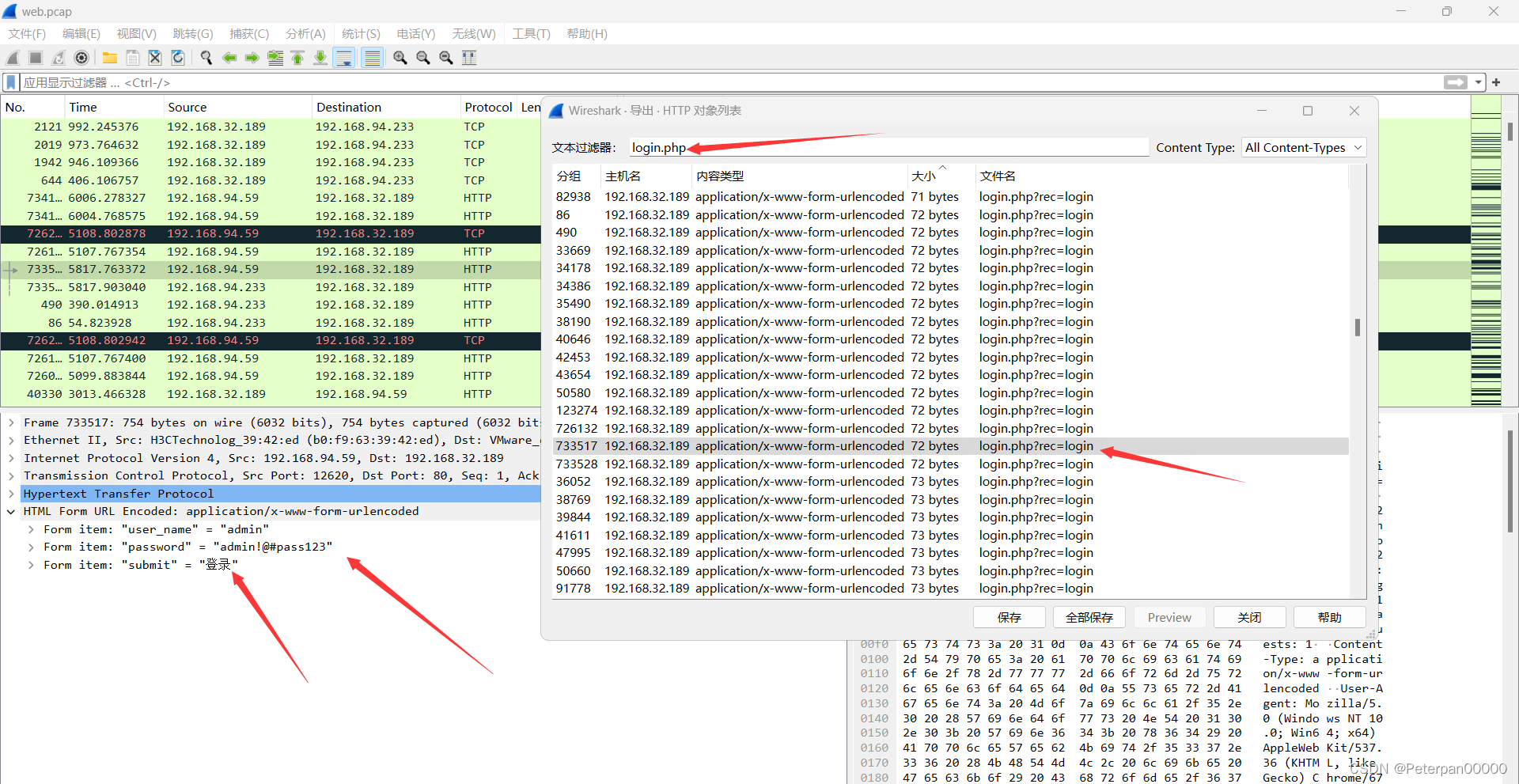
Task: Click text filter field containing login.php
Action: pyautogui.click(x=888, y=147)
